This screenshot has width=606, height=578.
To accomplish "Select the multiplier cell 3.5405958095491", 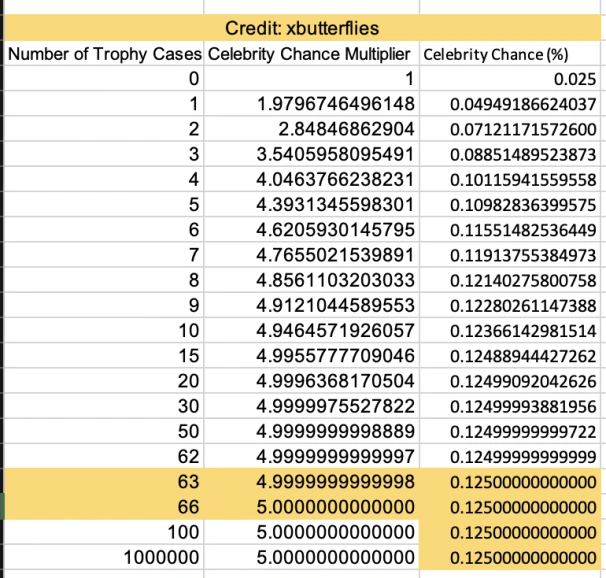I will (312, 154).
